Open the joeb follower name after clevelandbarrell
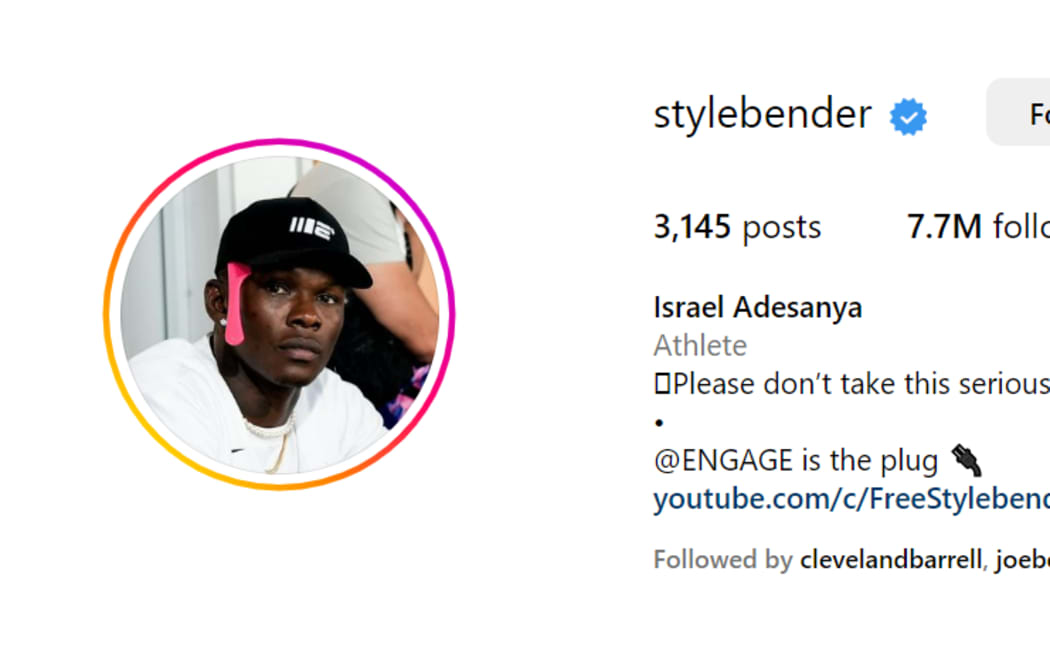This screenshot has height=656, width=1050. 1023,560
